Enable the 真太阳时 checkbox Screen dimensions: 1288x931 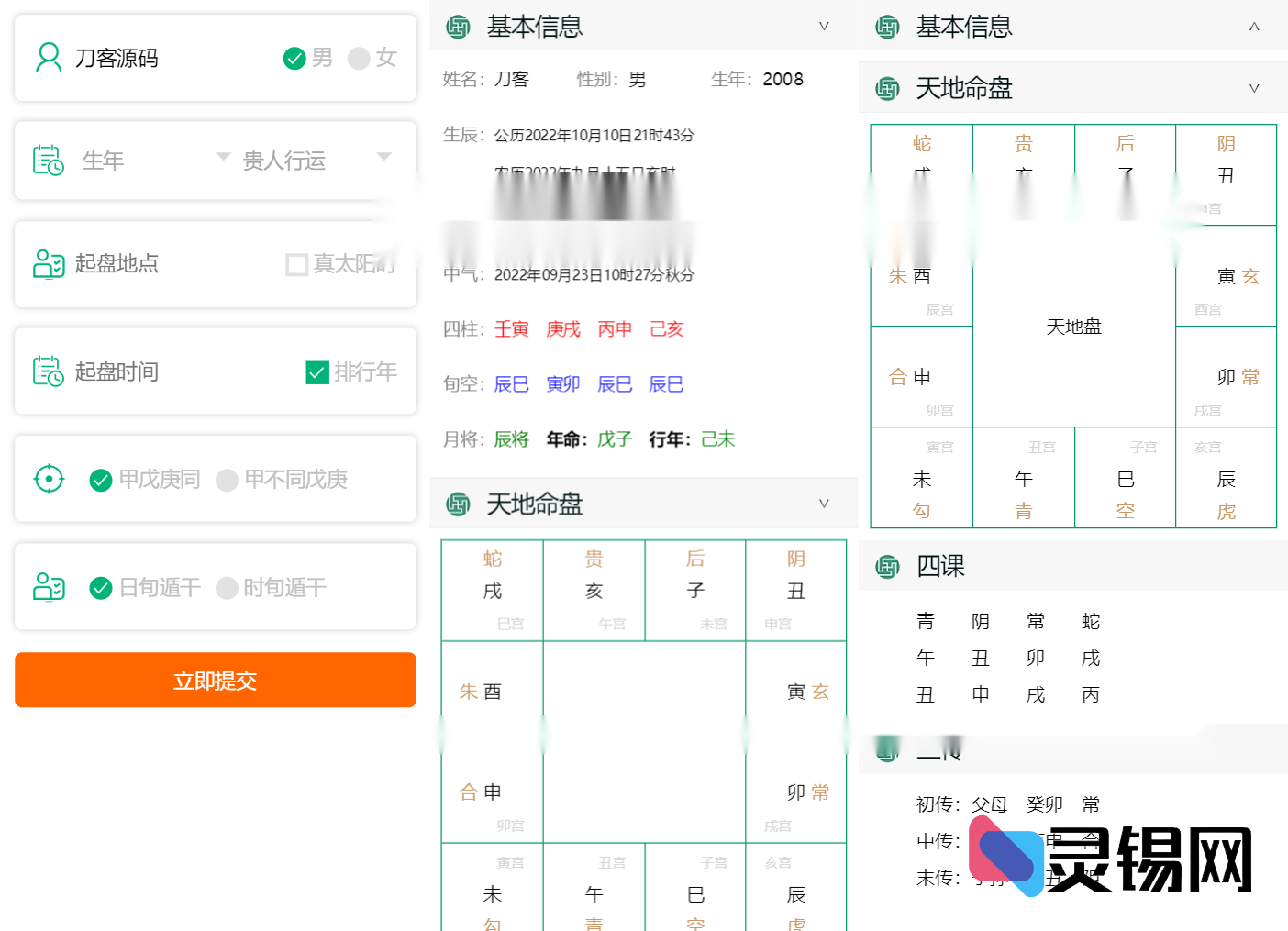click(296, 264)
